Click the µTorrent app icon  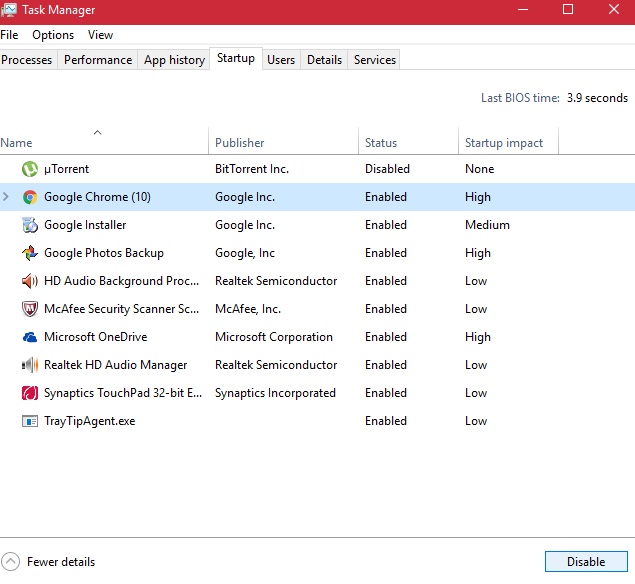click(30, 169)
